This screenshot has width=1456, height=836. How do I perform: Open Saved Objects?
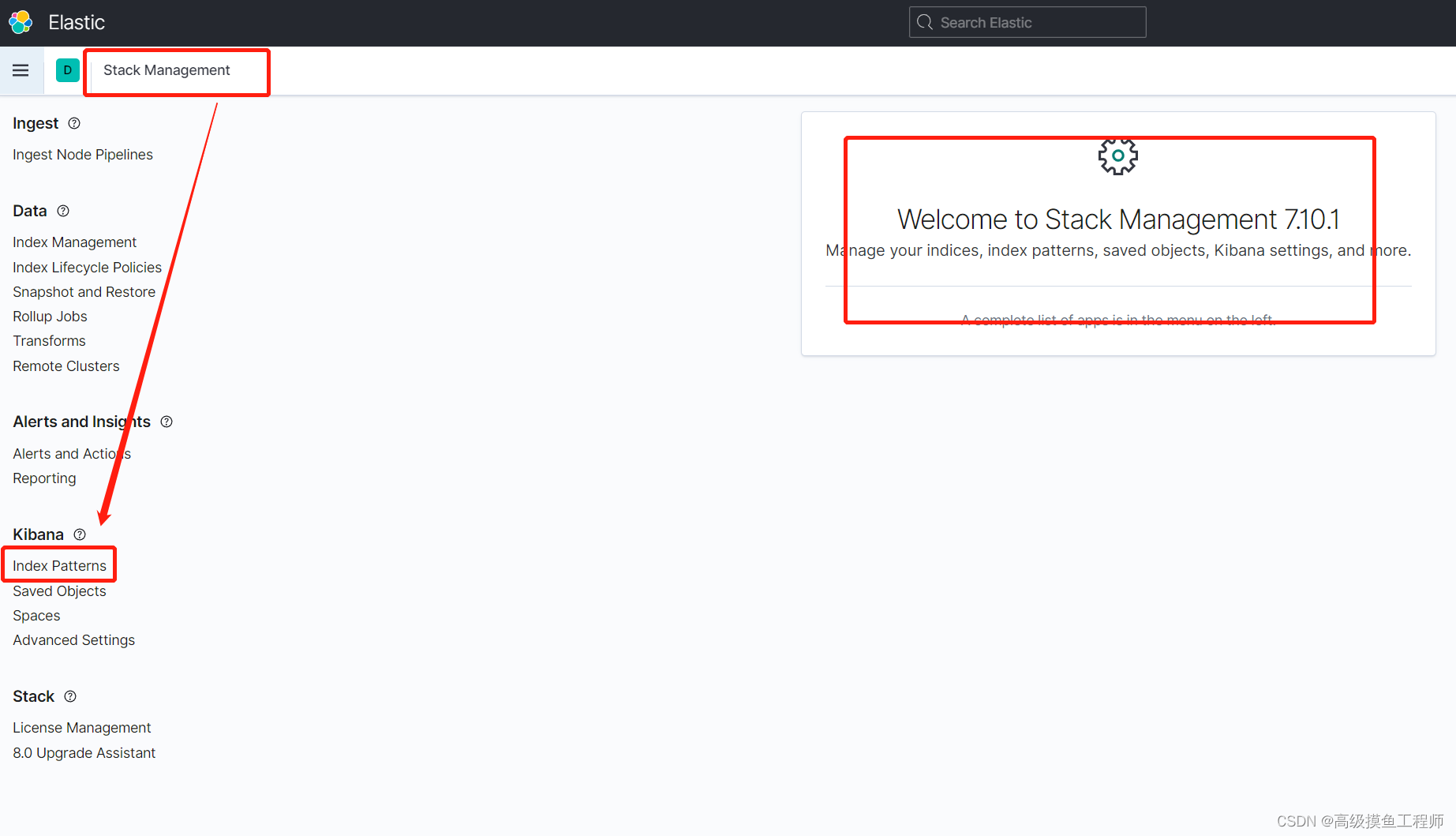pos(59,591)
